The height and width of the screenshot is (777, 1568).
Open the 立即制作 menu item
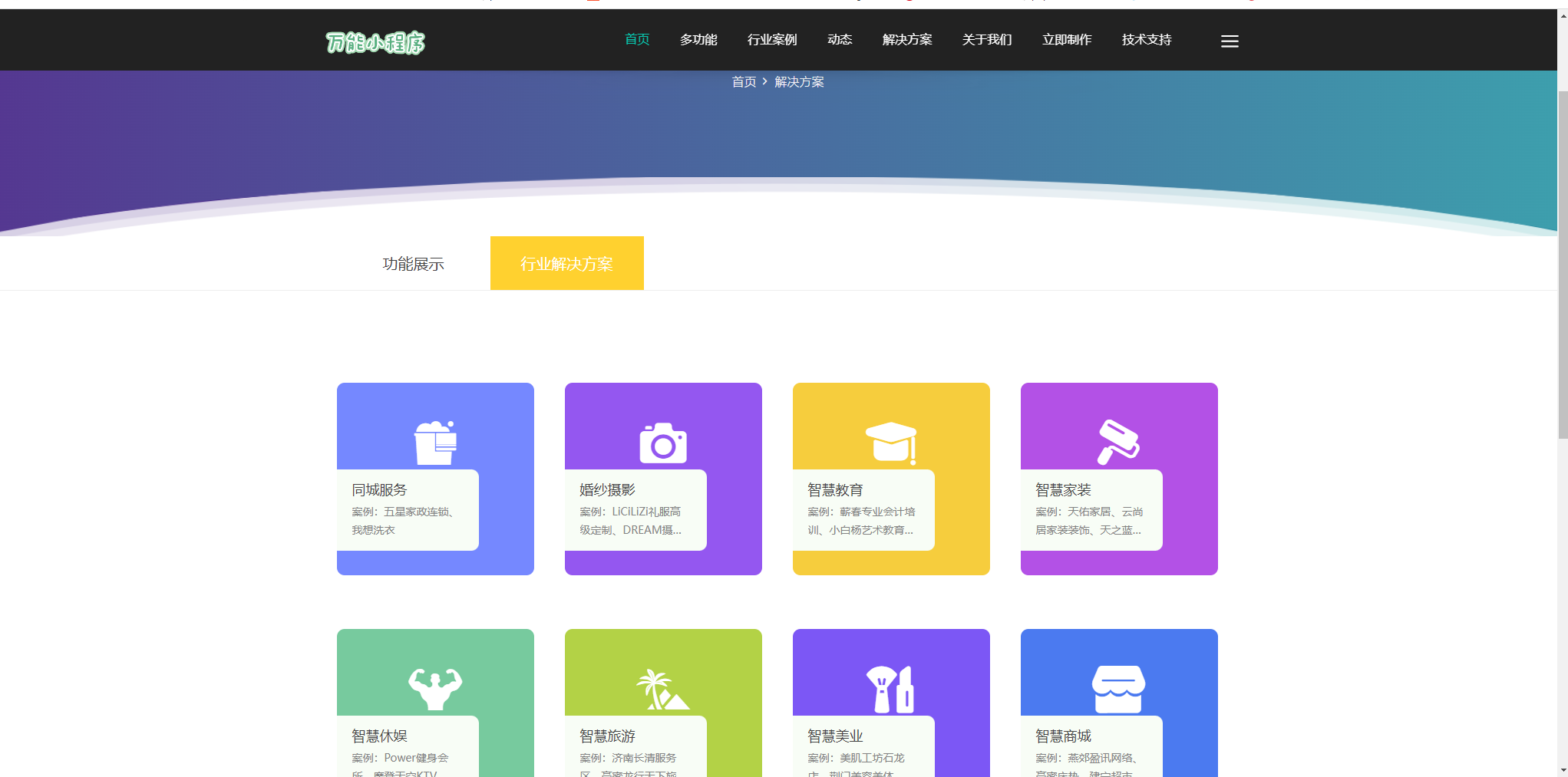1067,40
